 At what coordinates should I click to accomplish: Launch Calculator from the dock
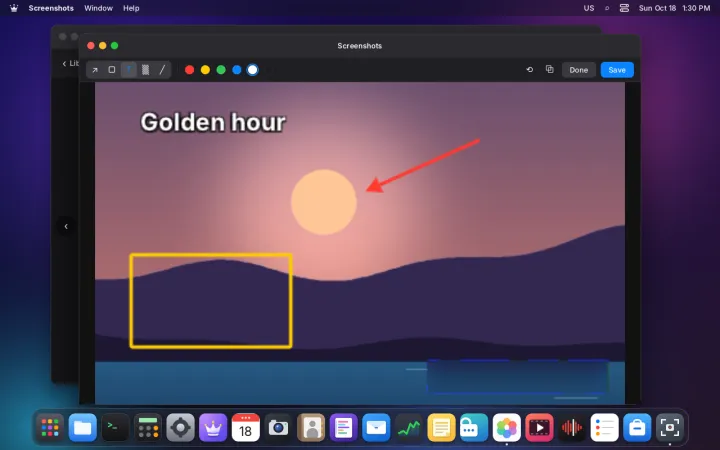pos(148,428)
